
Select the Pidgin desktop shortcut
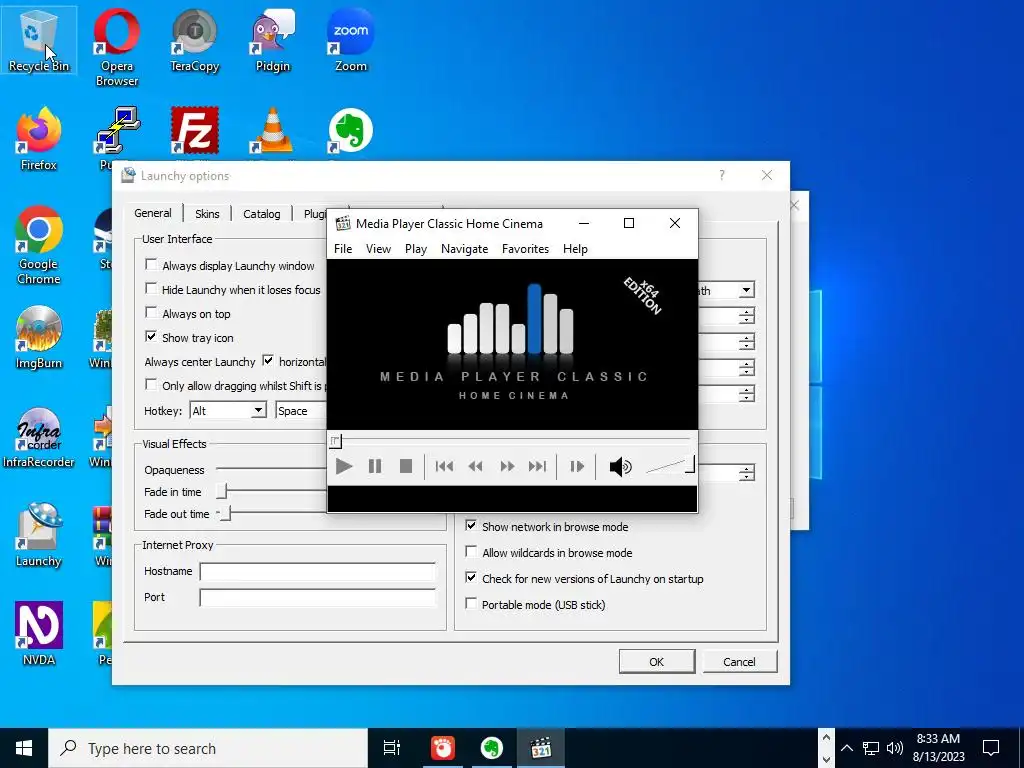pyautogui.click(x=272, y=40)
